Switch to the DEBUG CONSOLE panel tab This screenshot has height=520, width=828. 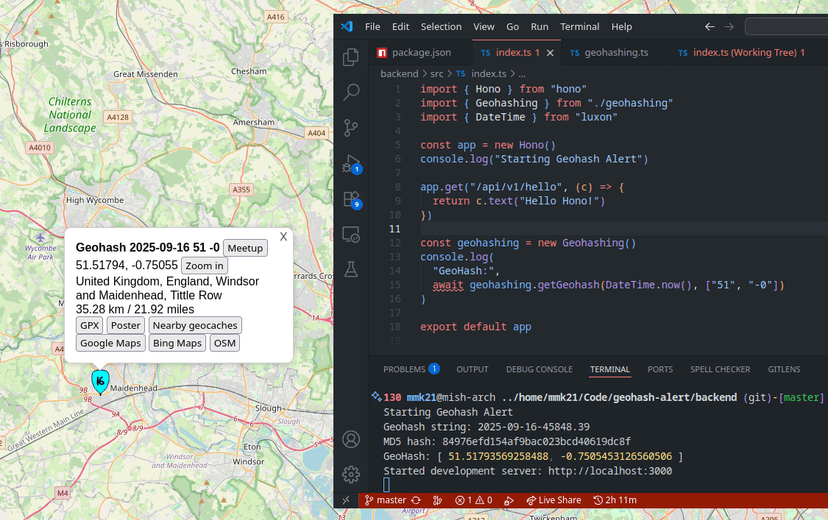pyautogui.click(x=539, y=369)
